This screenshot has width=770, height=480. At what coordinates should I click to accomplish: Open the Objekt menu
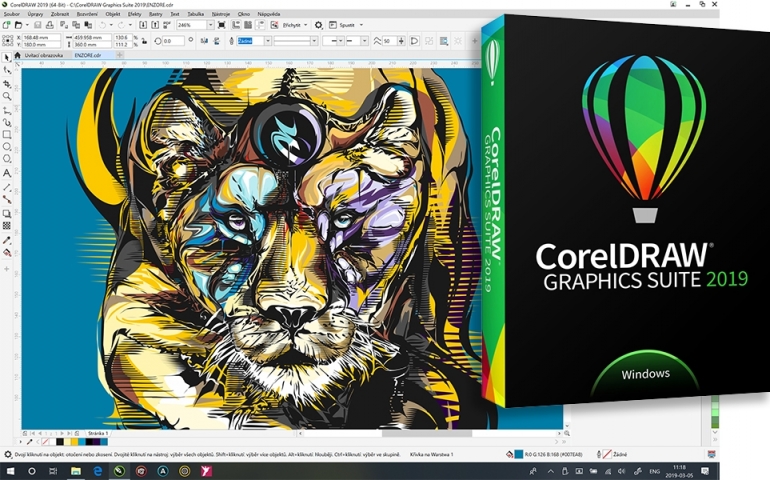coord(113,14)
